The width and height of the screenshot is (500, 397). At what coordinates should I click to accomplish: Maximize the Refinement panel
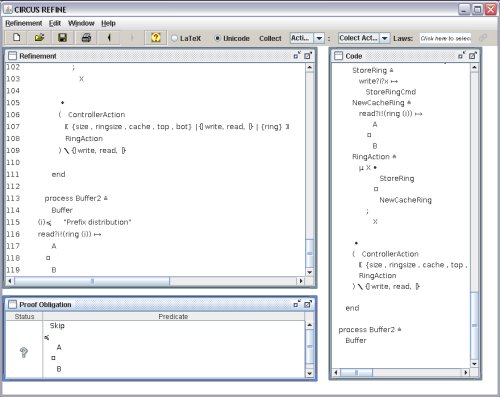(308, 55)
